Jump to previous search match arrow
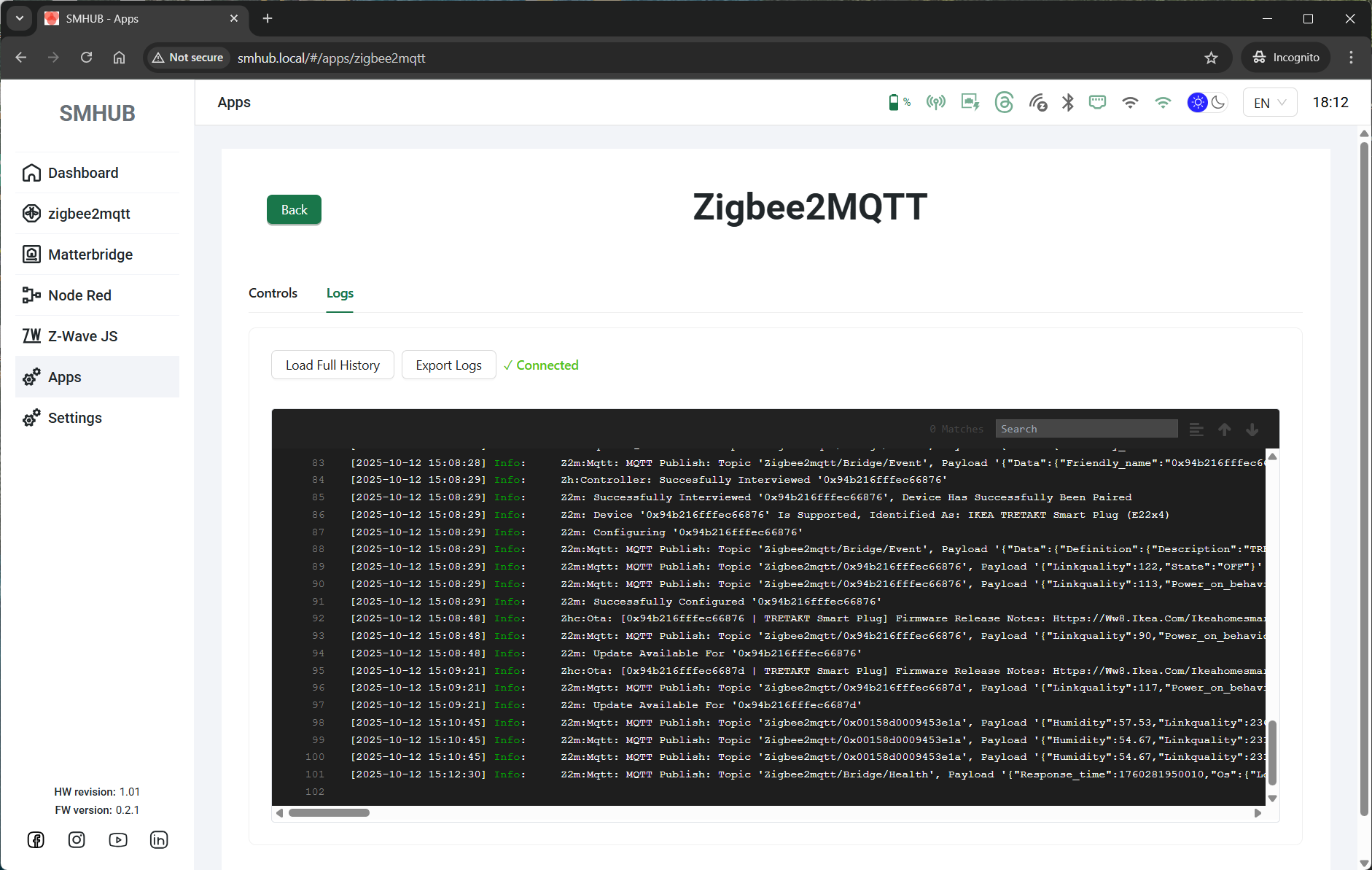 pyautogui.click(x=1225, y=430)
